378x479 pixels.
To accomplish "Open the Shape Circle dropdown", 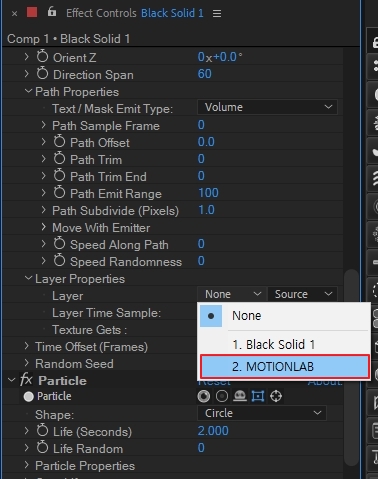I will tap(262, 413).
